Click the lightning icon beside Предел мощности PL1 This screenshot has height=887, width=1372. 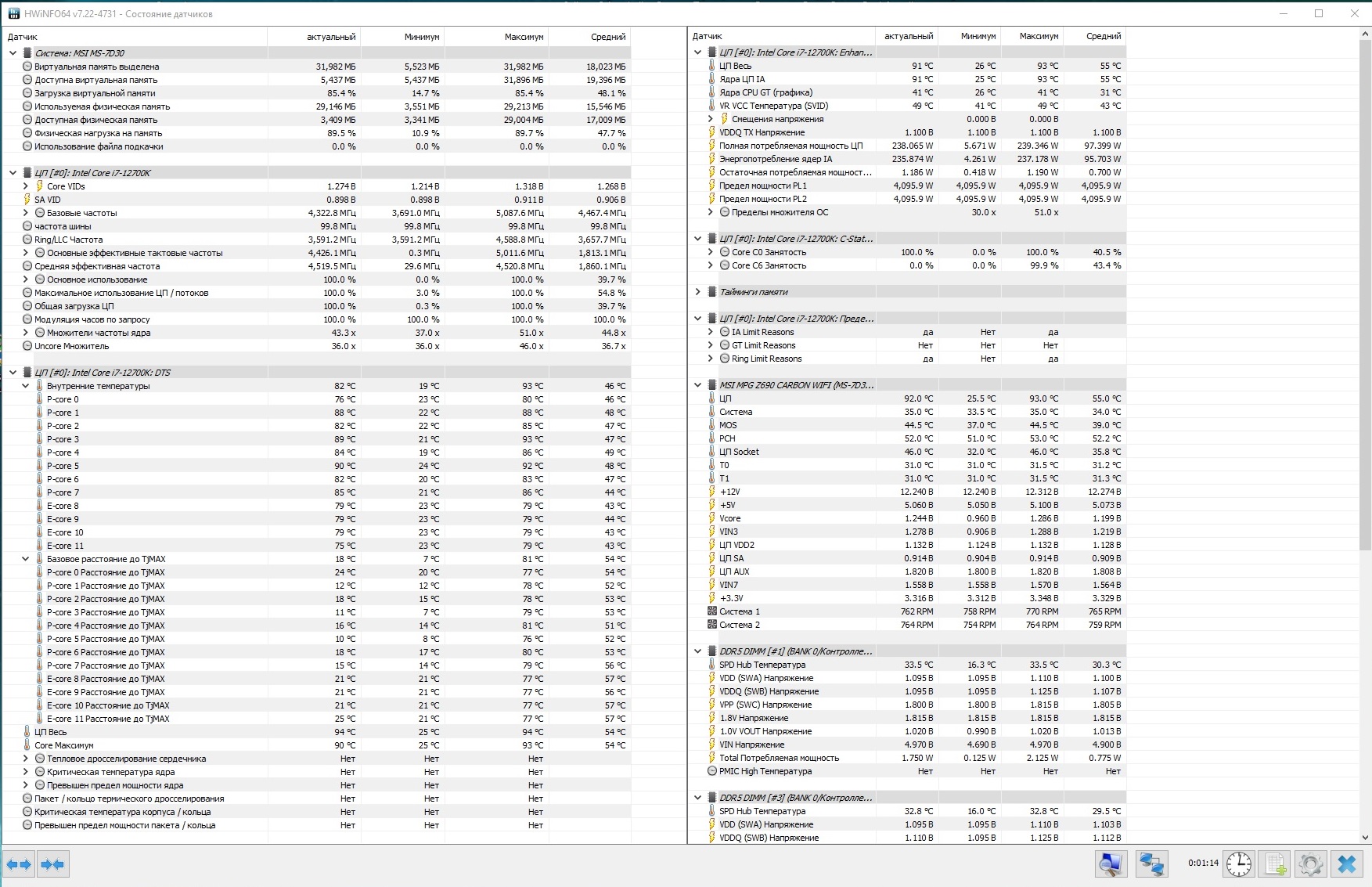coord(711,186)
